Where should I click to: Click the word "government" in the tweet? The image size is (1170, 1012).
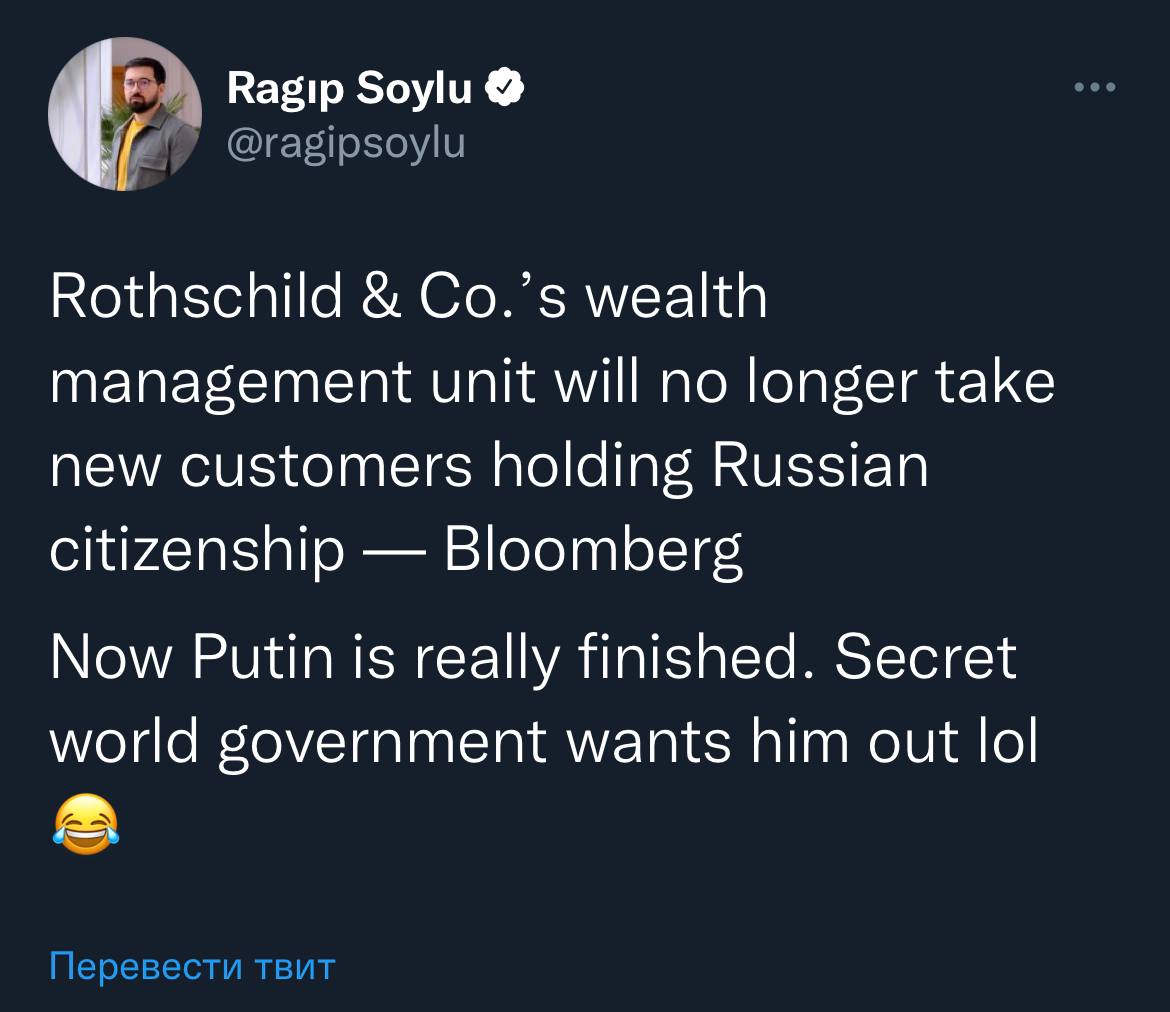coord(383,744)
